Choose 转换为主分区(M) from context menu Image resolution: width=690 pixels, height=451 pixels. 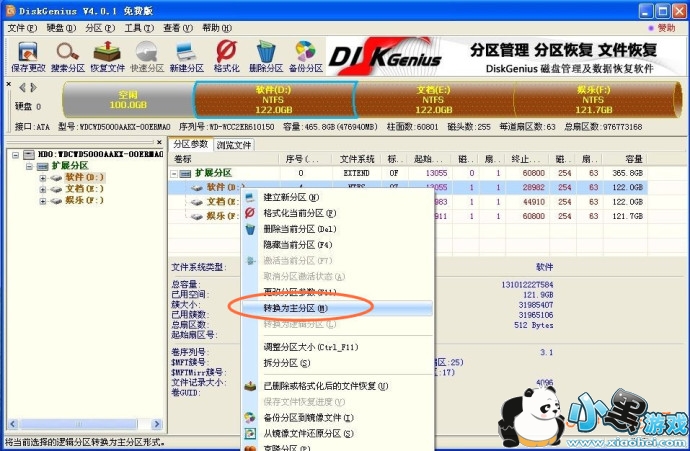coord(338,308)
